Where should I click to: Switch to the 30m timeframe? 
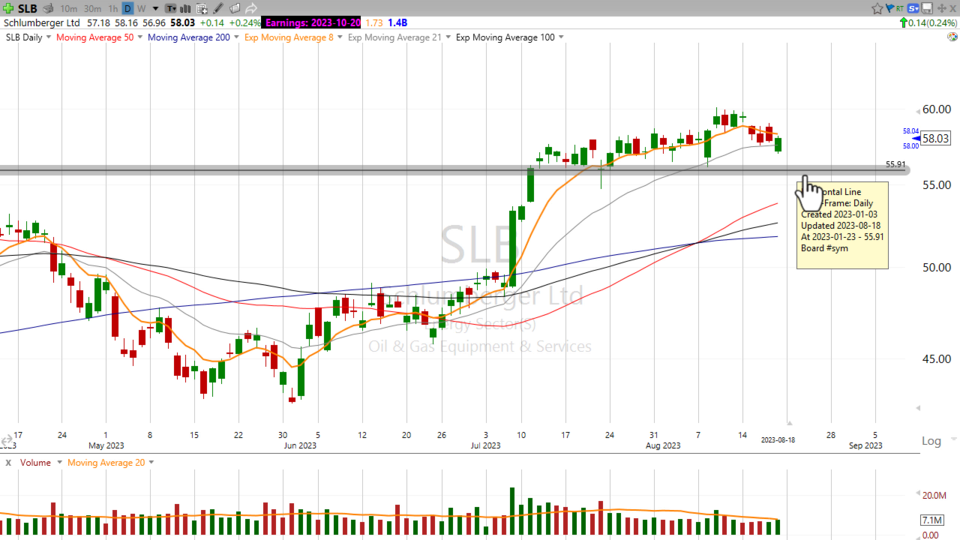[92, 9]
